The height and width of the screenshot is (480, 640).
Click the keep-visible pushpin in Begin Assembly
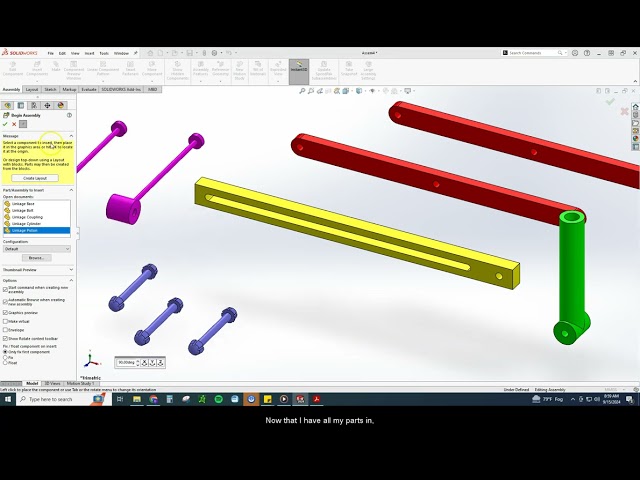pos(23,124)
